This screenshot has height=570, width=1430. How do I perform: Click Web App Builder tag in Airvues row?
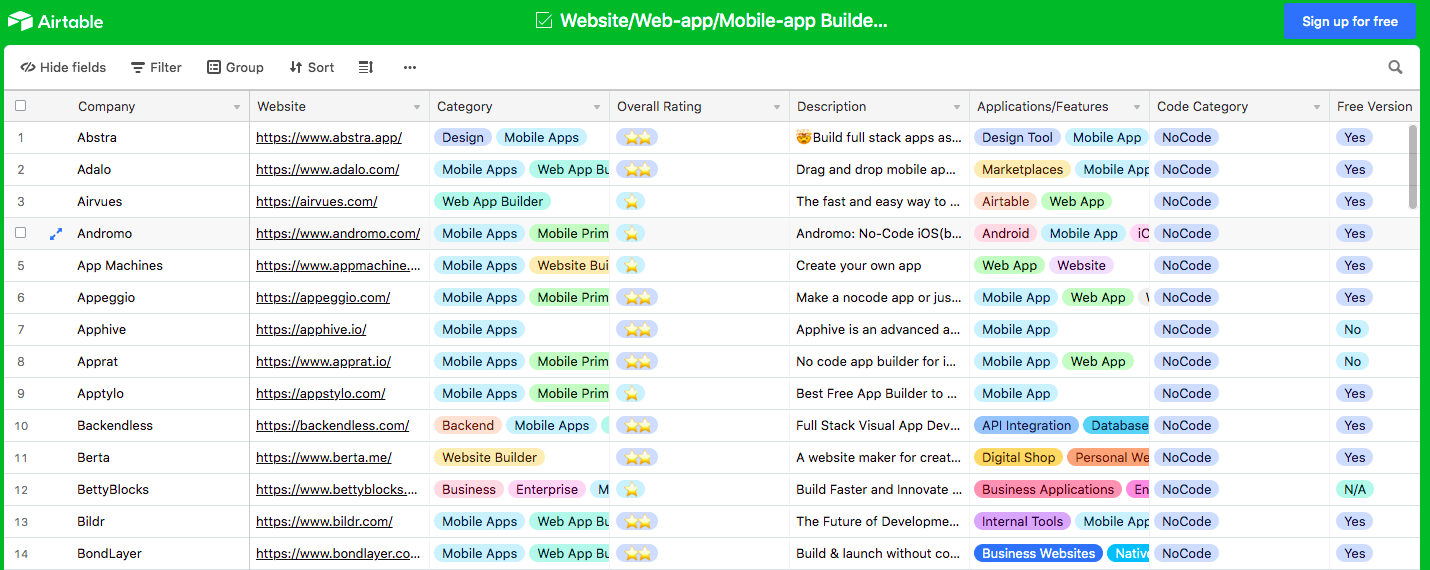coord(493,202)
